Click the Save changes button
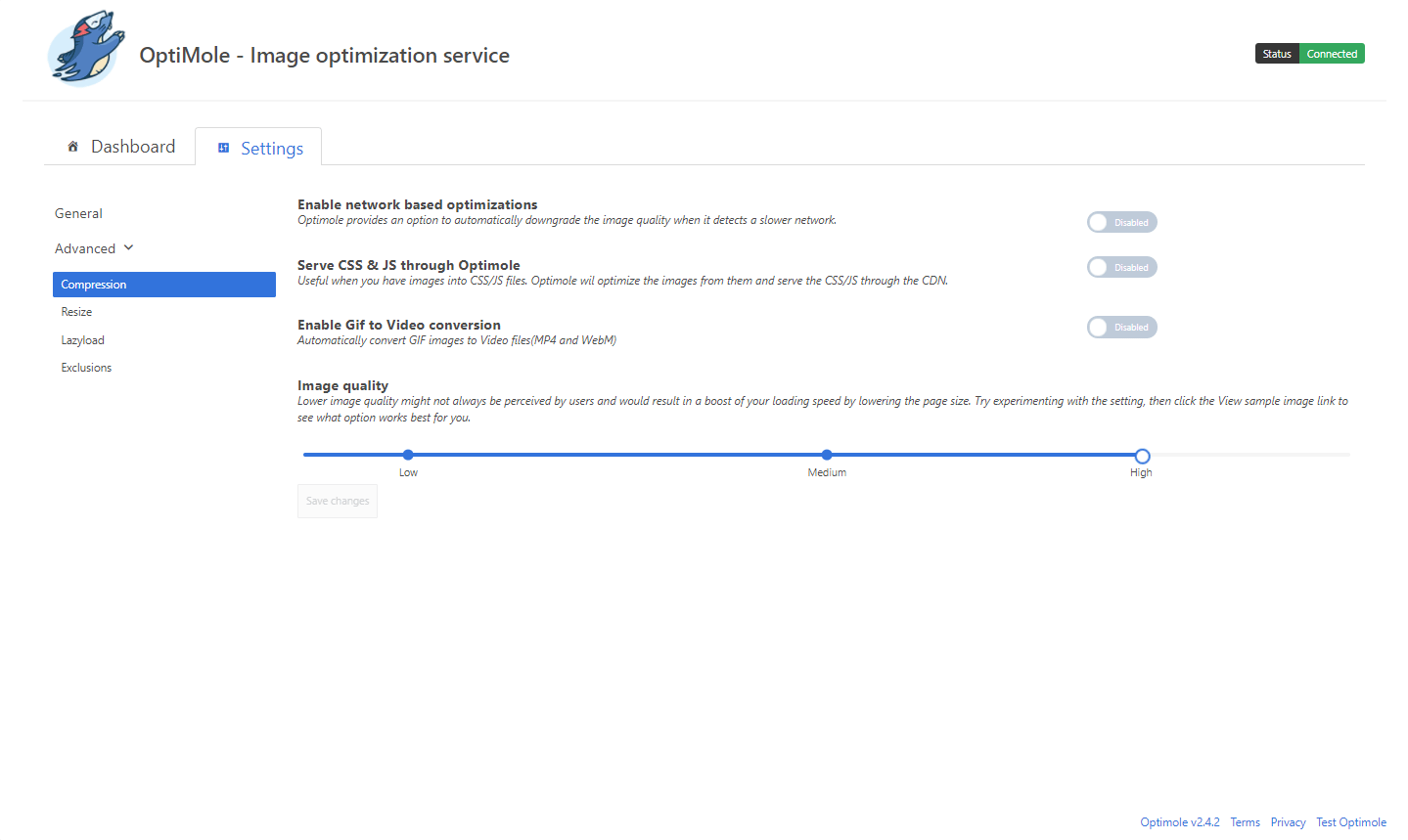The height and width of the screenshot is (840, 1408). tap(338, 501)
